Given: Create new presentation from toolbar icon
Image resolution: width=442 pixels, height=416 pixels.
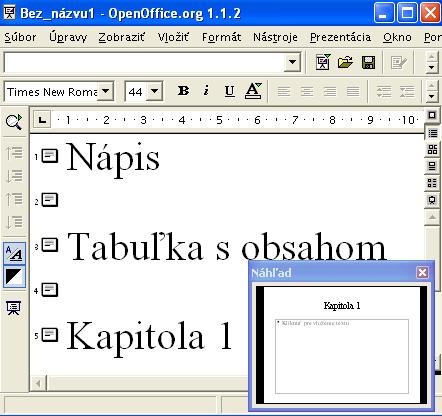Looking at the screenshot, I should [323, 62].
